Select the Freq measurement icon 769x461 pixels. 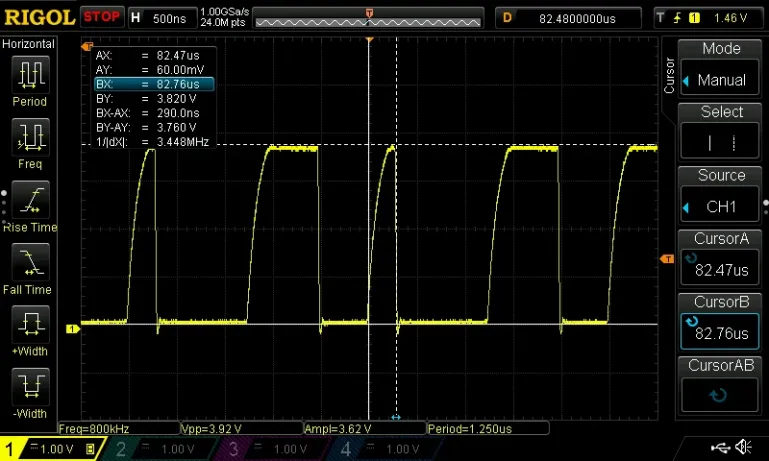tap(30, 137)
